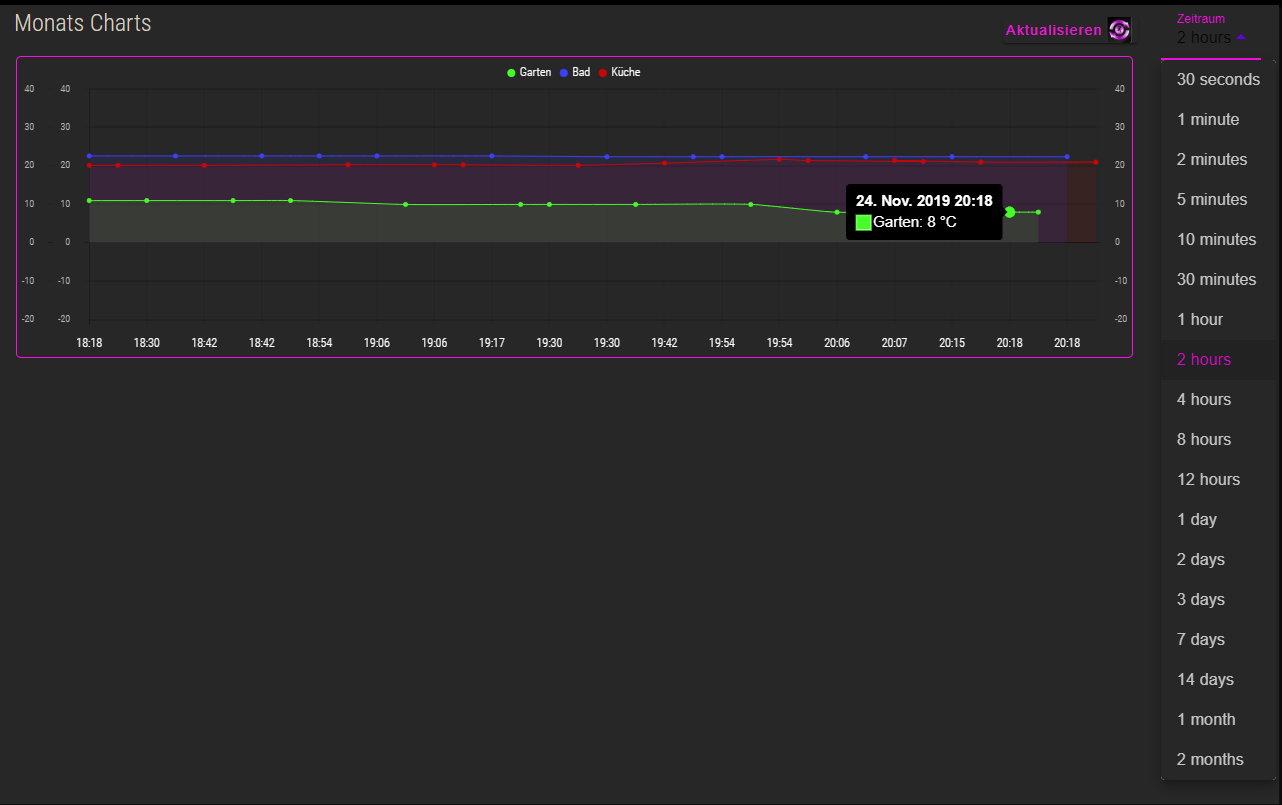Select the 2 months option
1282x805 pixels.
pyautogui.click(x=1218, y=759)
